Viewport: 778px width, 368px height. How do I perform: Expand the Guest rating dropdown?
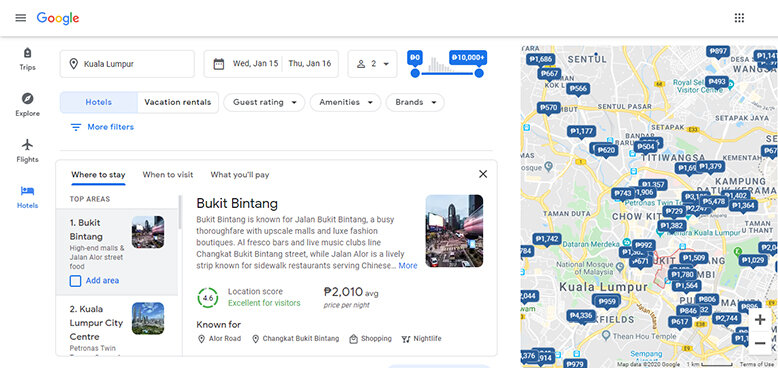pyautogui.click(x=264, y=103)
